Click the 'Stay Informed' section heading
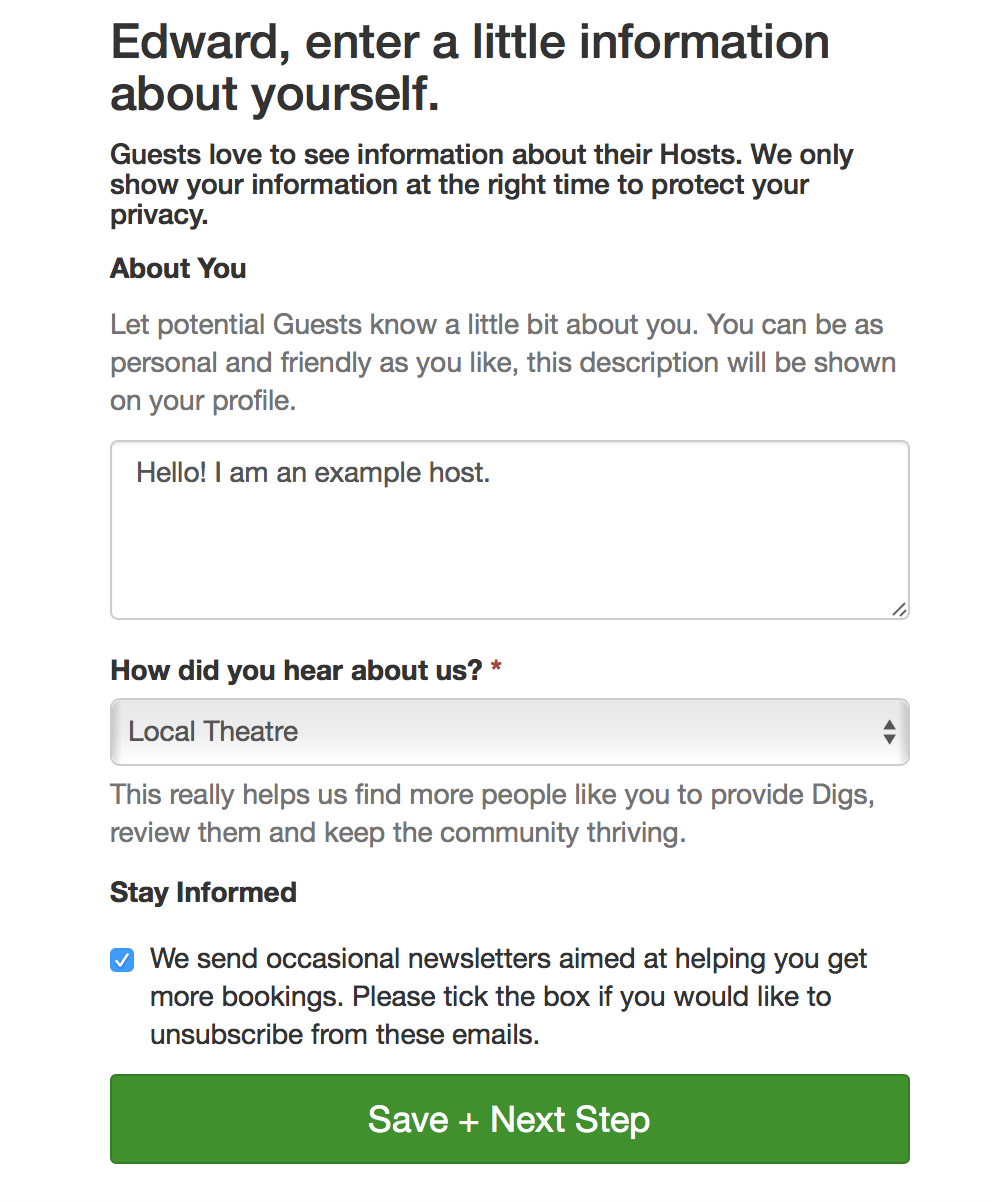The image size is (992, 1202). click(203, 892)
